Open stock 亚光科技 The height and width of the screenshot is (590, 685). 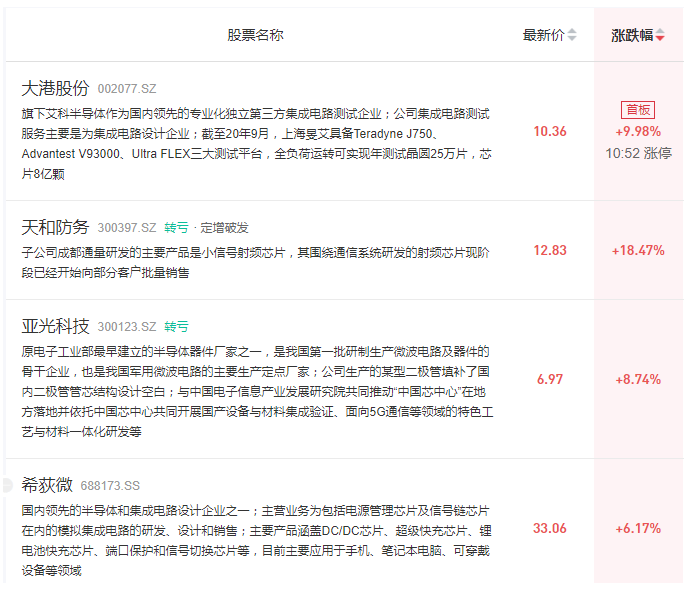tap(55, 326)
